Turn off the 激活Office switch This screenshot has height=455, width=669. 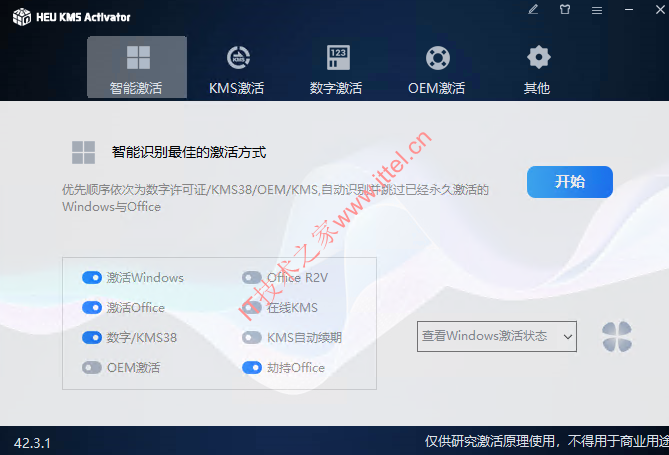tap(92, 308)
